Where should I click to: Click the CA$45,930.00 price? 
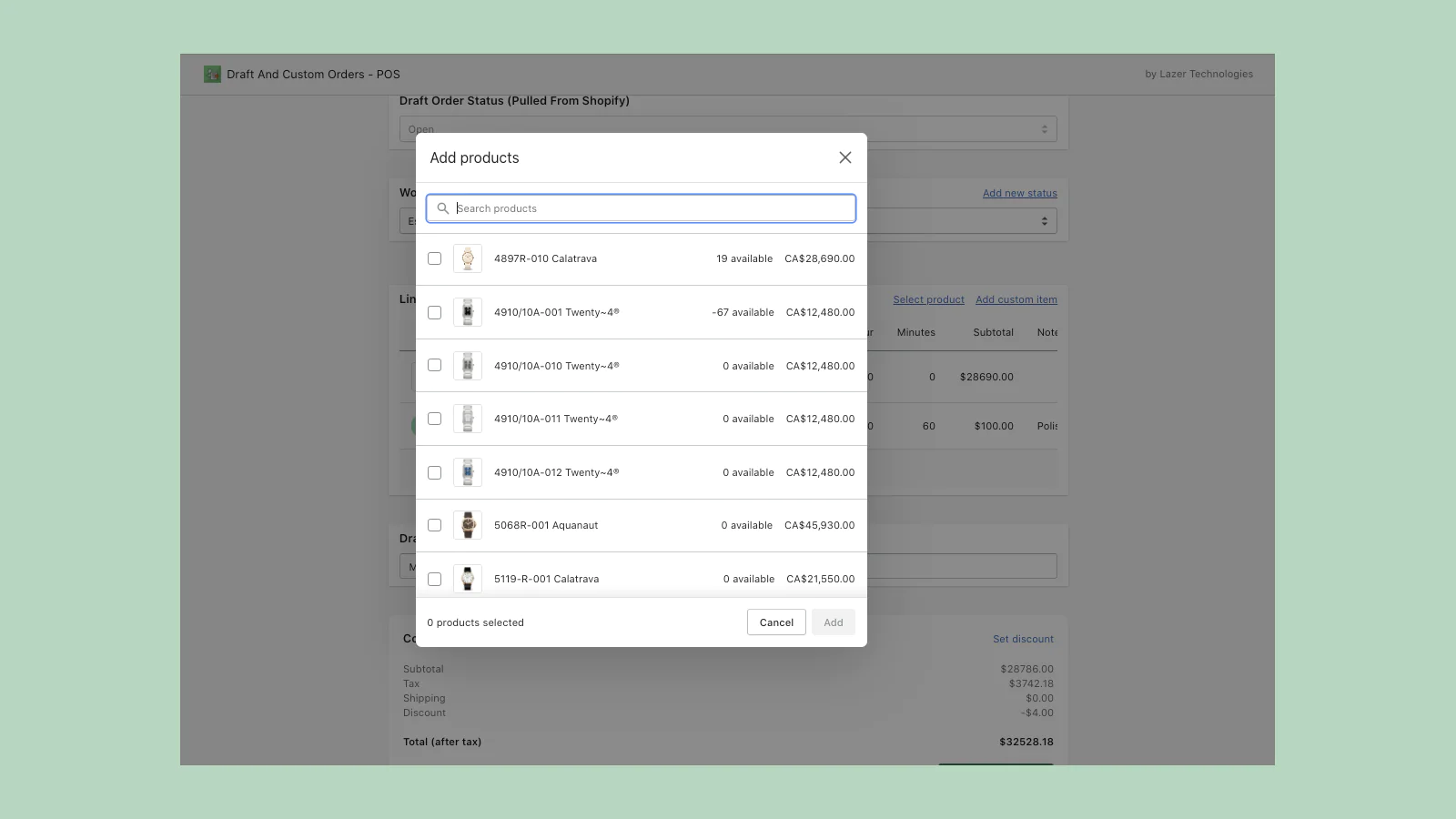(820, 525)
